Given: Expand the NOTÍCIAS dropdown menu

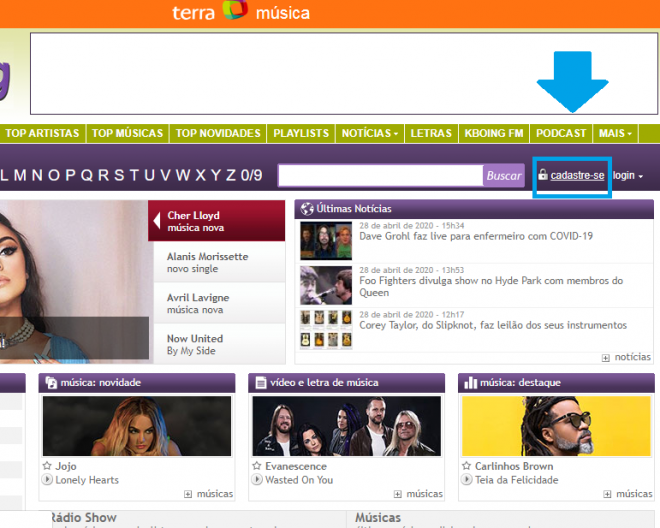Looking at the screenshot, I should pyautogui.click(x=370, y=133).
